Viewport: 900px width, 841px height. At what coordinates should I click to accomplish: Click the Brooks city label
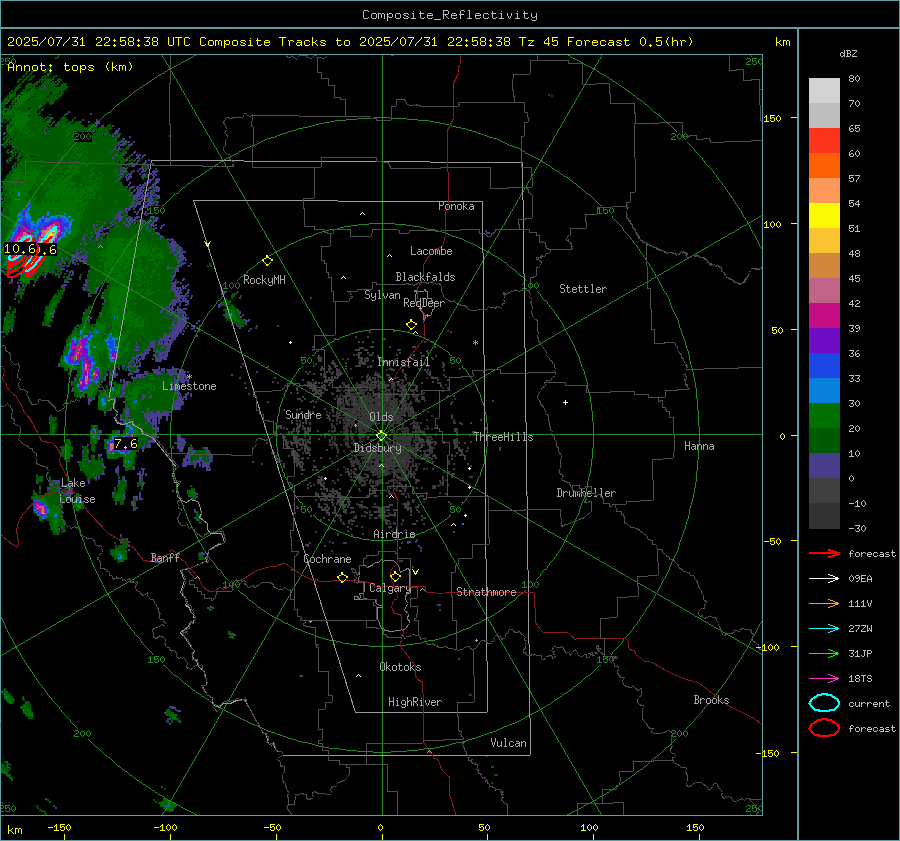[711, 700]
